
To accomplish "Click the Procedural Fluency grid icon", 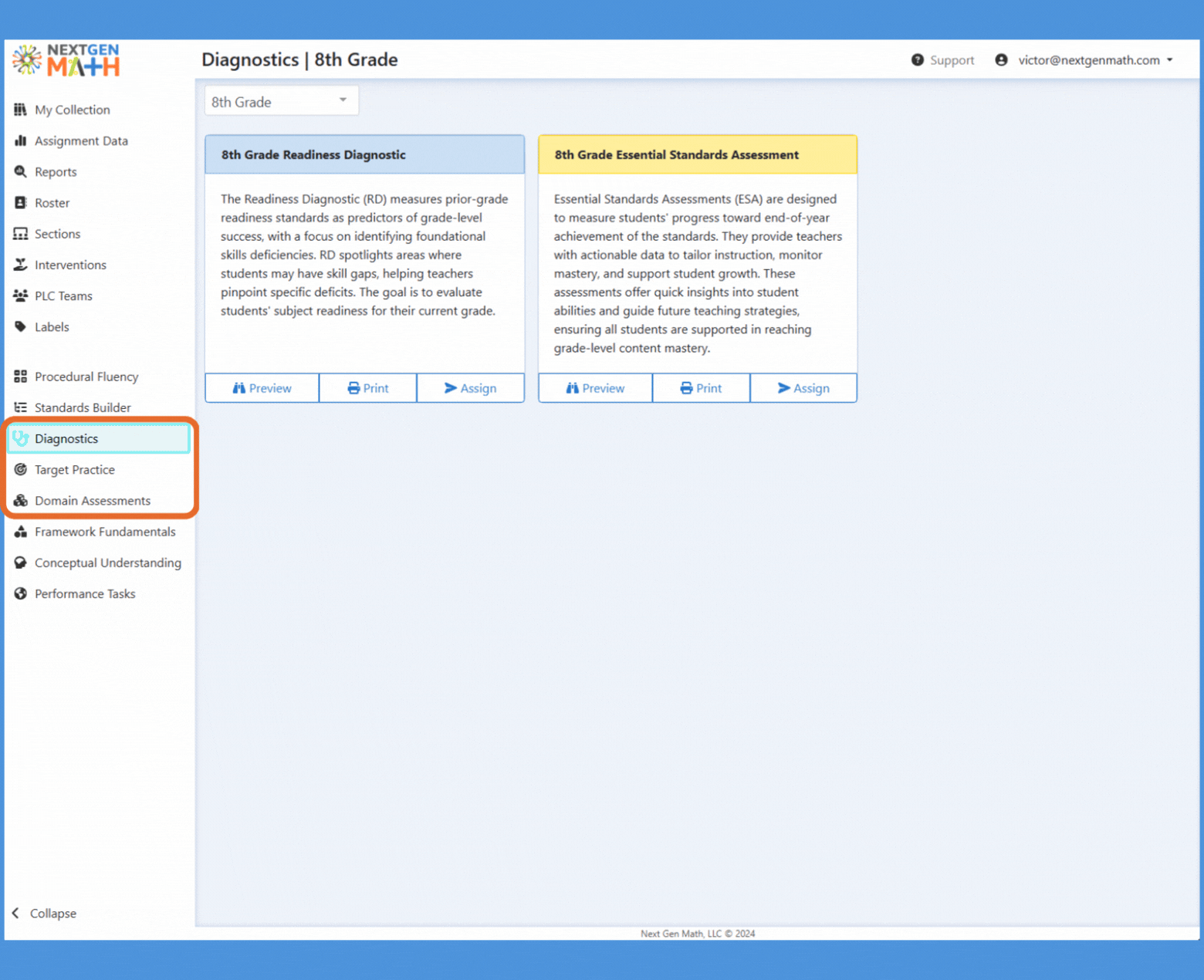I will coord(21,377).
